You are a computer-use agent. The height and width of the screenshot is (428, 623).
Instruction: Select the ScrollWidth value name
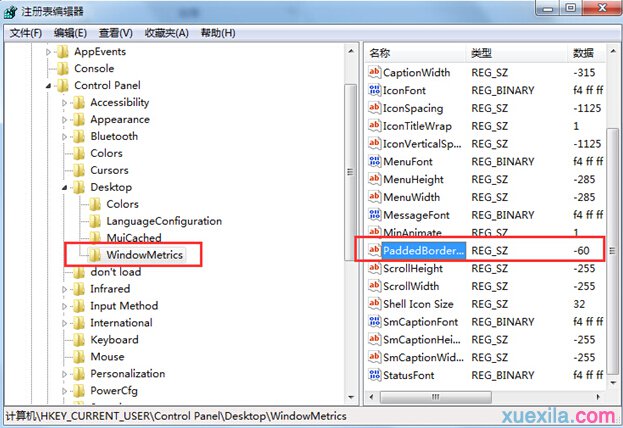(x=411, y=286)
